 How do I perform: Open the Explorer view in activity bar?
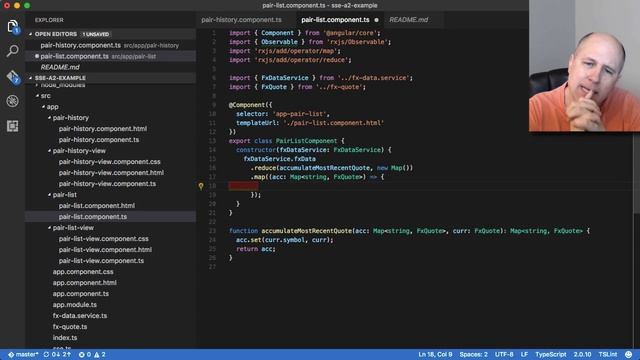tap(12, 27)
